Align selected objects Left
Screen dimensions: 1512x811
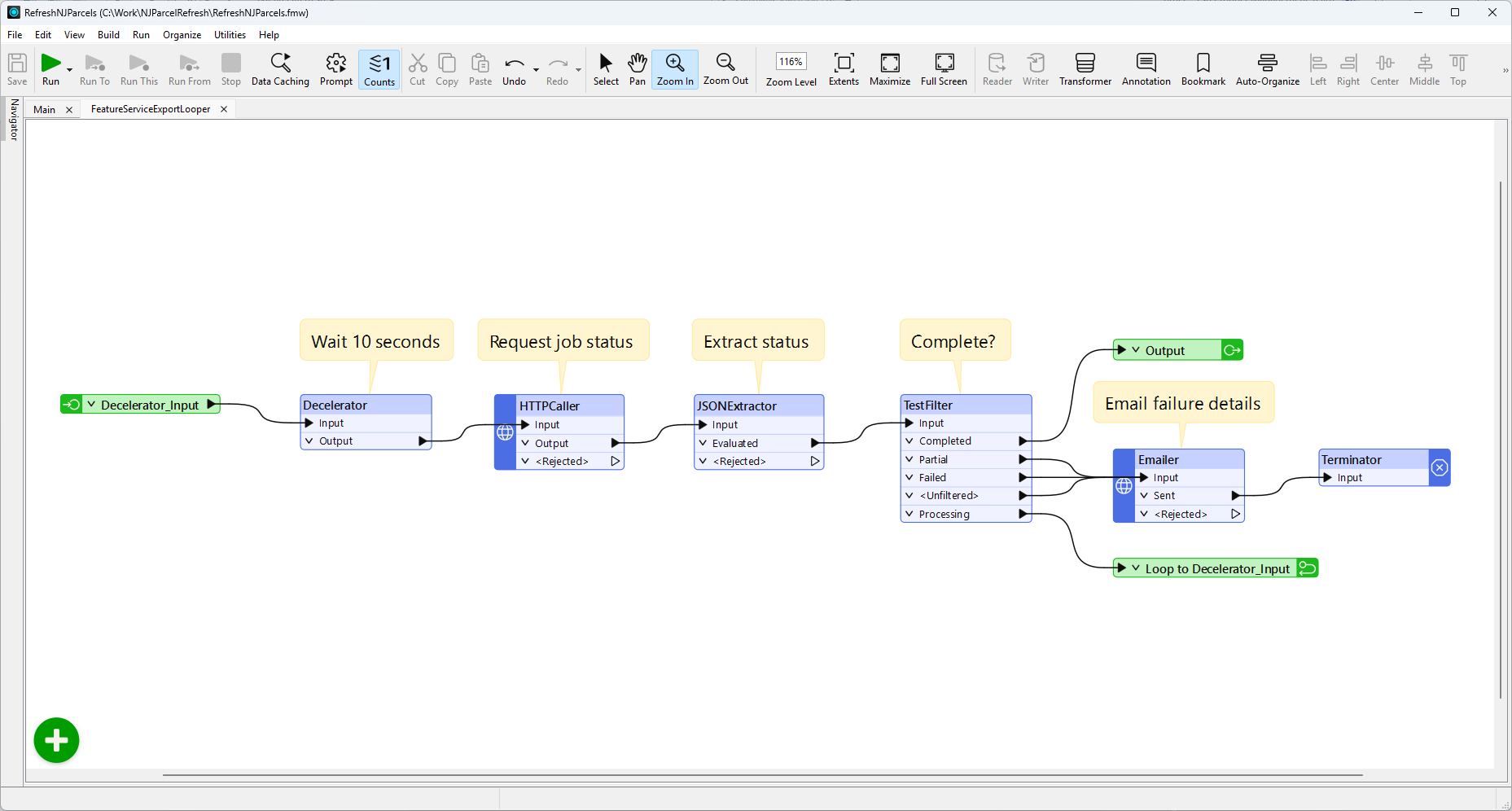point(1318,69)
